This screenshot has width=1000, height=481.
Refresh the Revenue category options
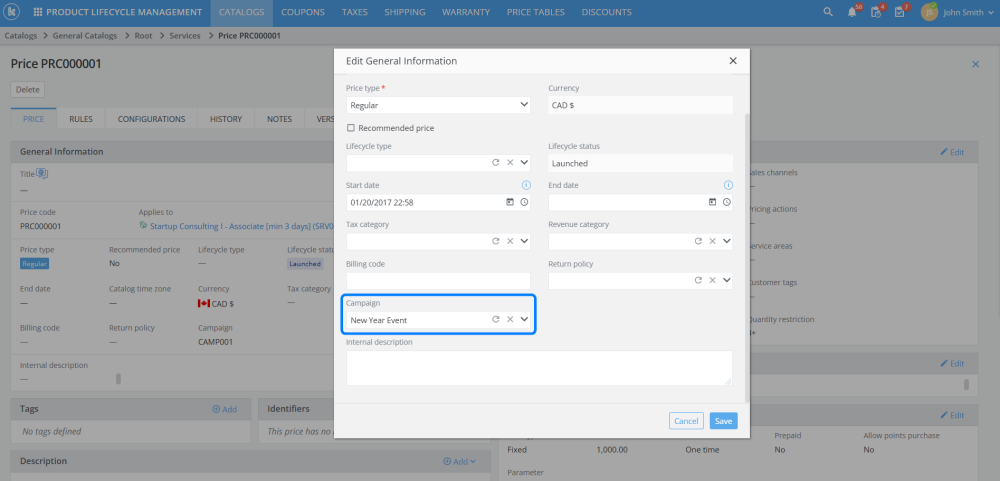click(698, 241)
